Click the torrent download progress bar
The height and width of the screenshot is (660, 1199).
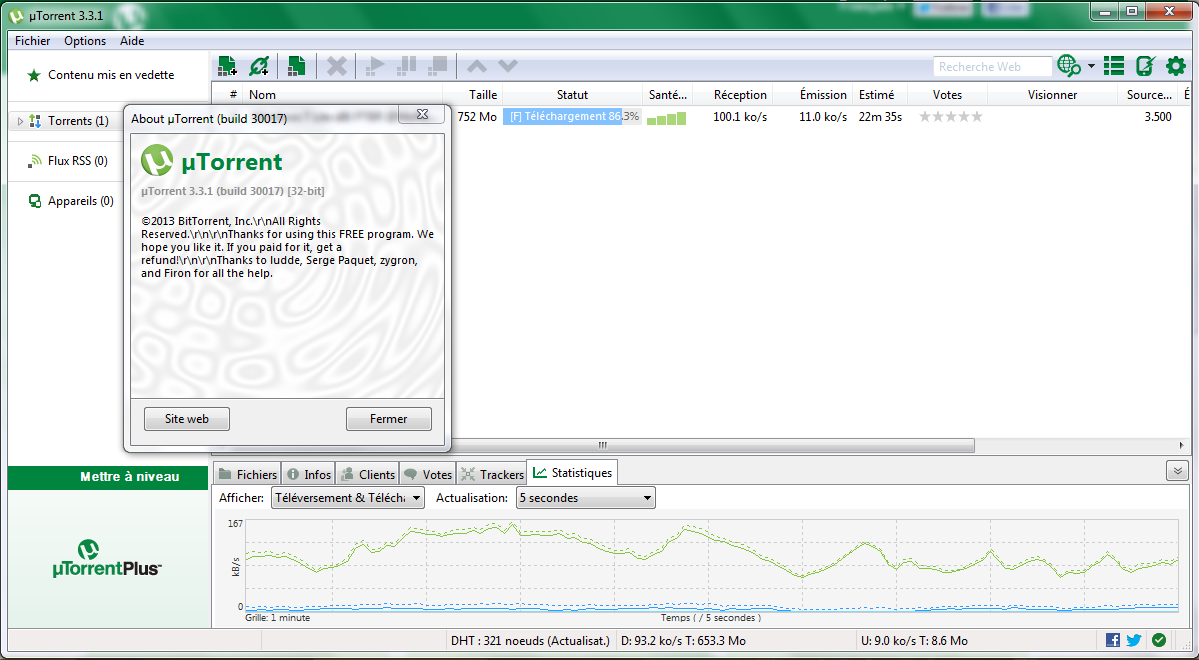pos(572,116)
